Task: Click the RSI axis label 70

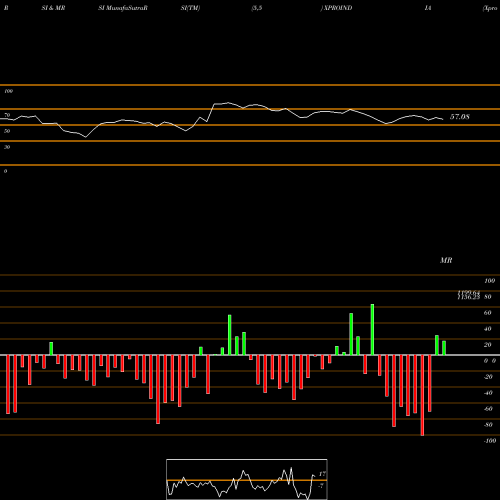Action: (7, 115)
